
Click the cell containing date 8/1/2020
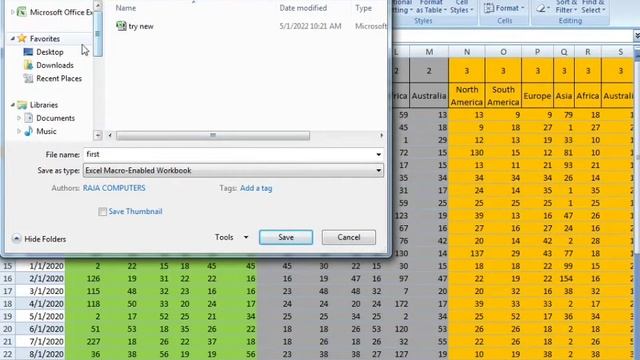point(40,354)
